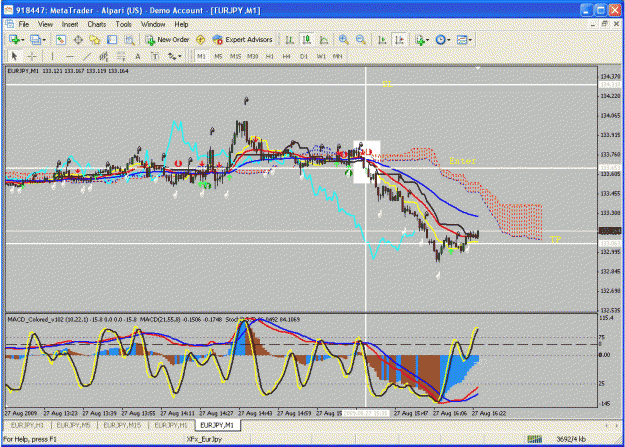Select the horizontal line drawing tool
Image resolution: width=625 pixels, height=447 pixels.
coord(70,56)
